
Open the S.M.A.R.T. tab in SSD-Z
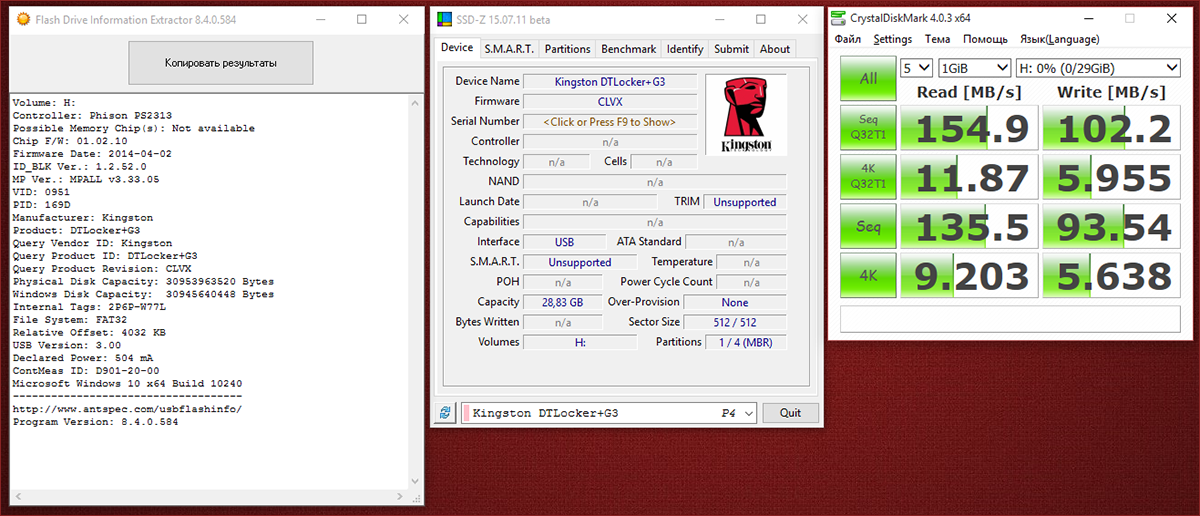pyautogui.click(x=509, y=49)
